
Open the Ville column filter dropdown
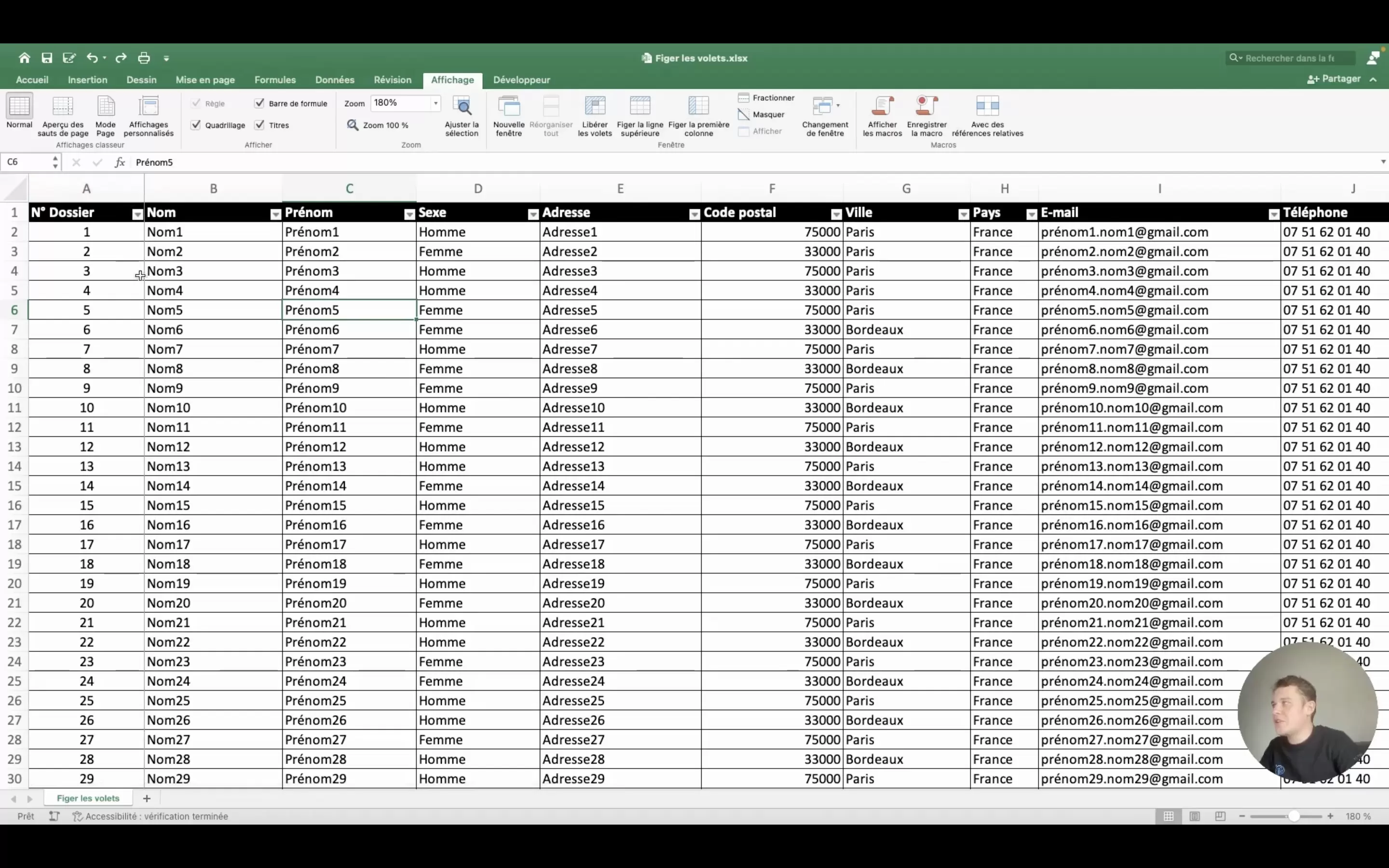964,215
